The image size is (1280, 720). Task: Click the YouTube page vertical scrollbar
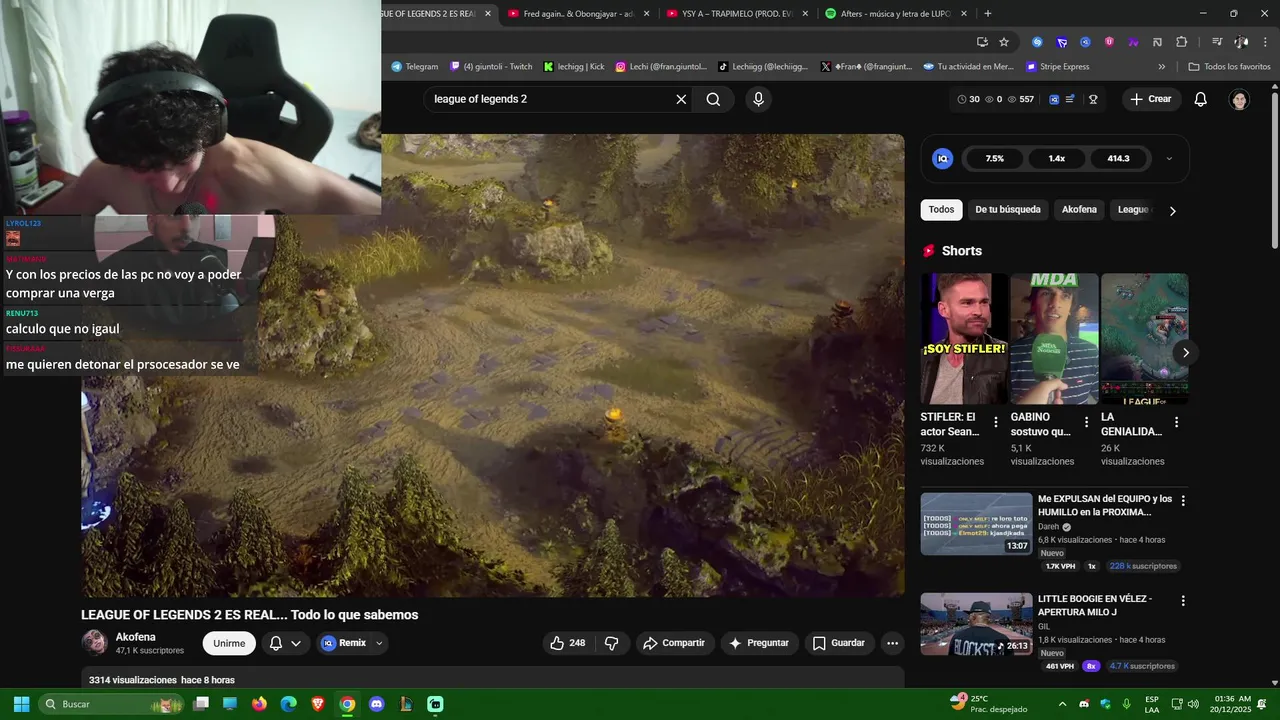(x=1274, y=170)
